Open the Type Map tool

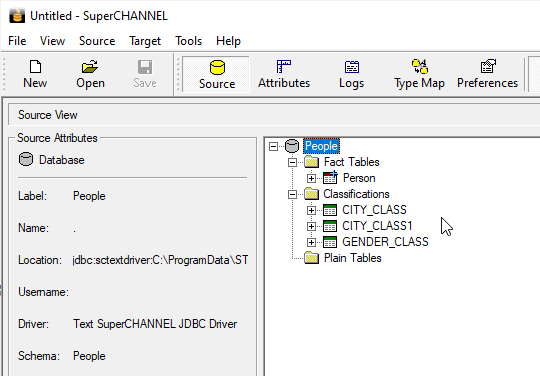[x=419, y=66]
